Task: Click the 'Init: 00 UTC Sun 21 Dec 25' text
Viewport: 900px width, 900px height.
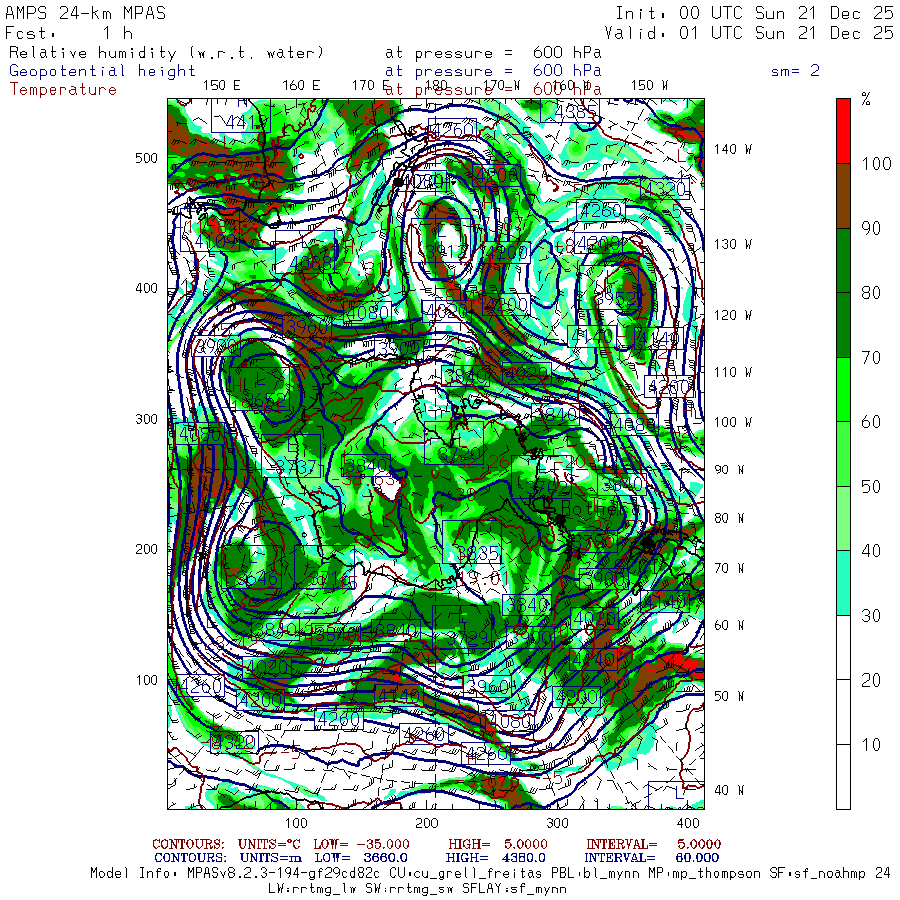Action: pos(754,13)
